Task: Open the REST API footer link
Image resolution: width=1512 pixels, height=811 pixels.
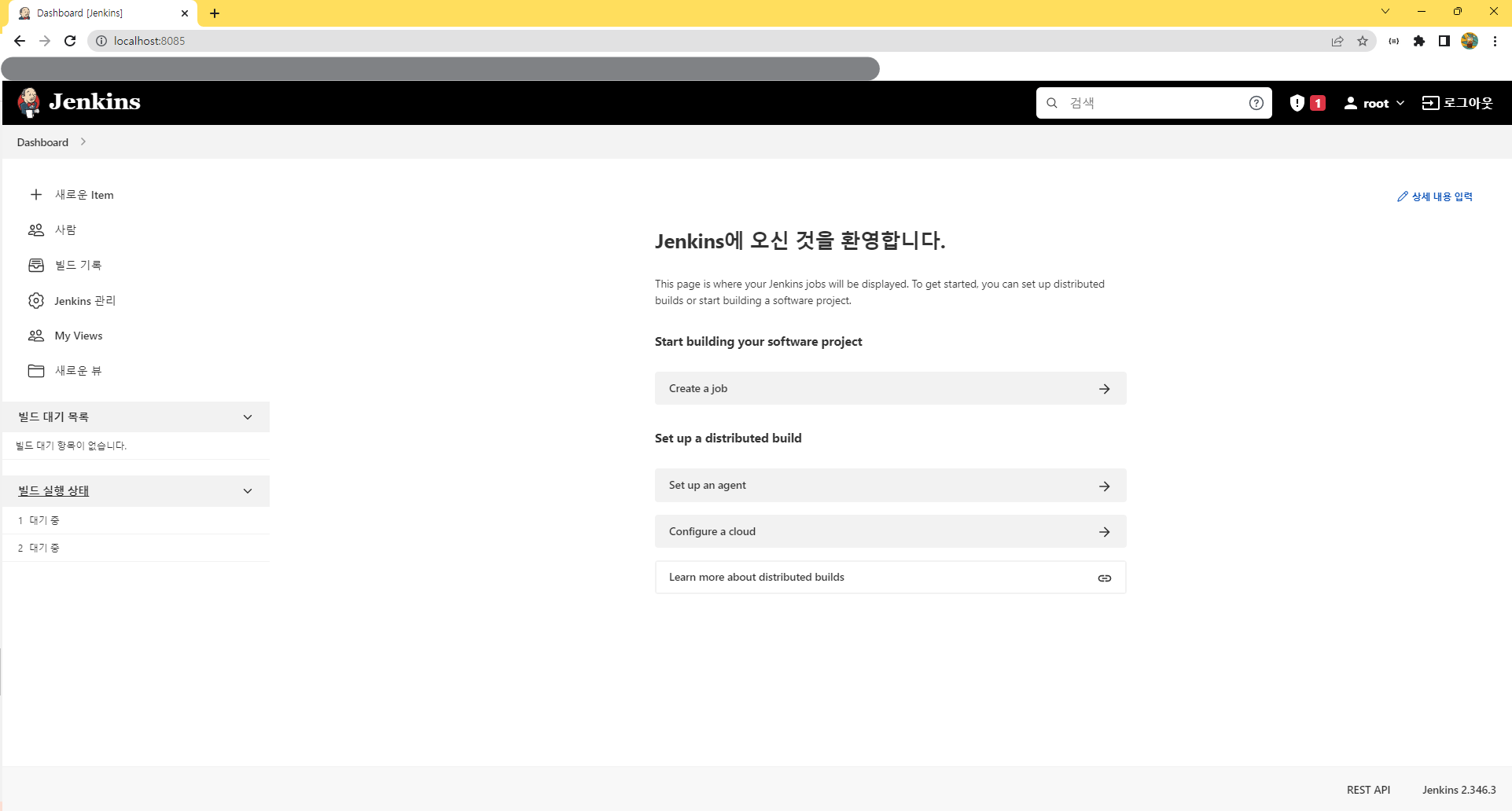Action: (x=1368, y=790)
